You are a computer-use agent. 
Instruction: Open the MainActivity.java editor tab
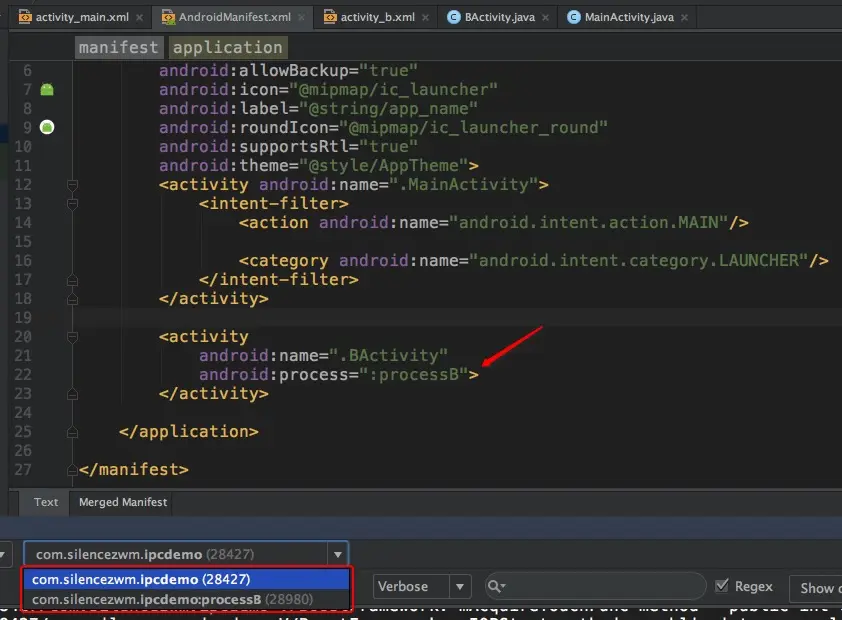[629, 17]
